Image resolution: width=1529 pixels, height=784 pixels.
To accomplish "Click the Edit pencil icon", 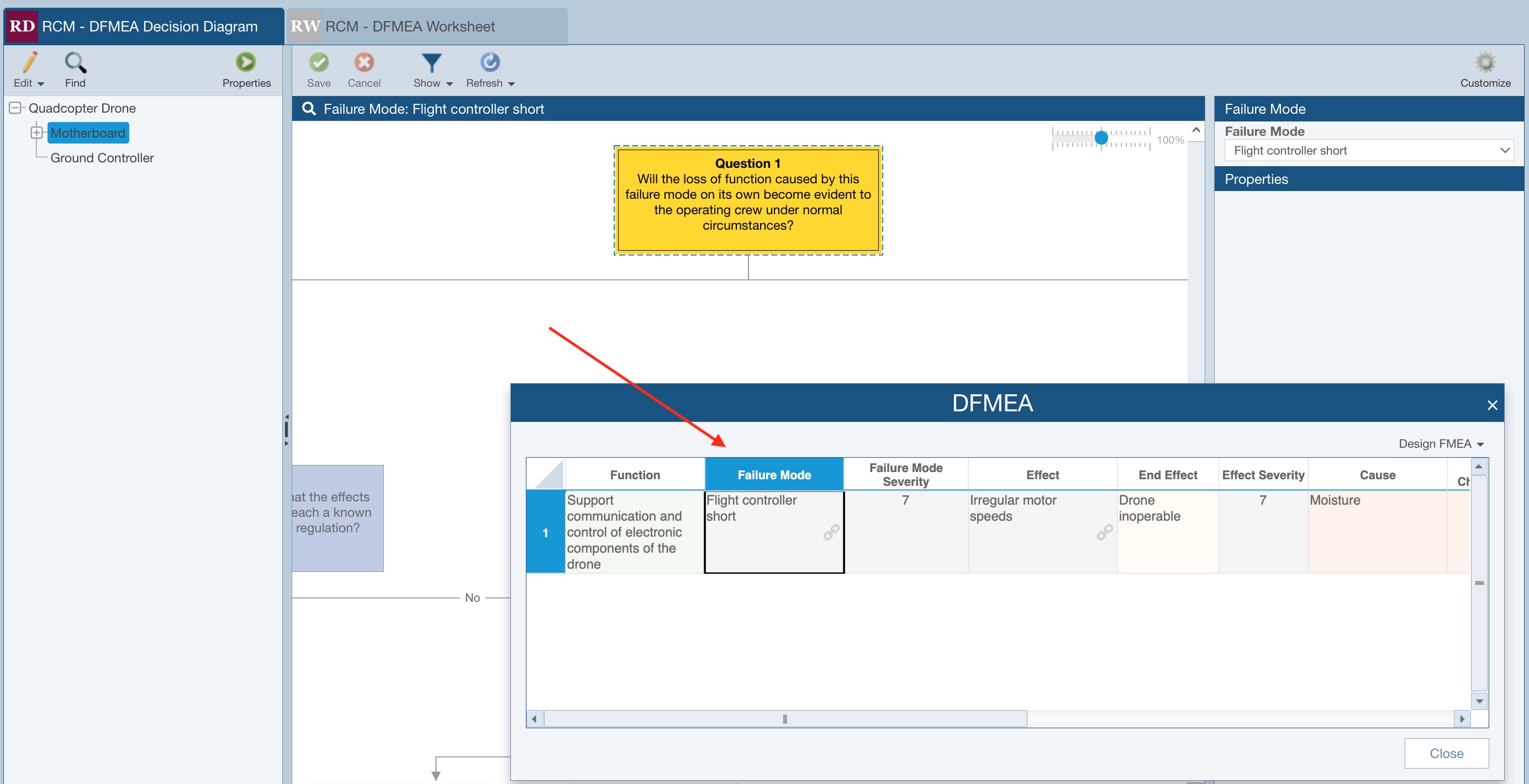I will click(29, 63).
